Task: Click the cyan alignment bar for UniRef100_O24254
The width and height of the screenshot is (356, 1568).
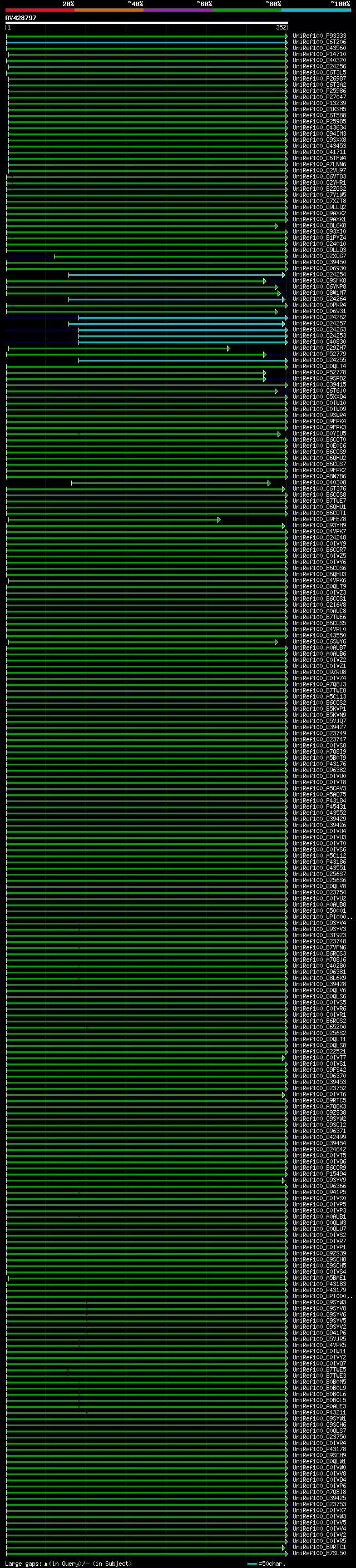Action: point(176,275)
